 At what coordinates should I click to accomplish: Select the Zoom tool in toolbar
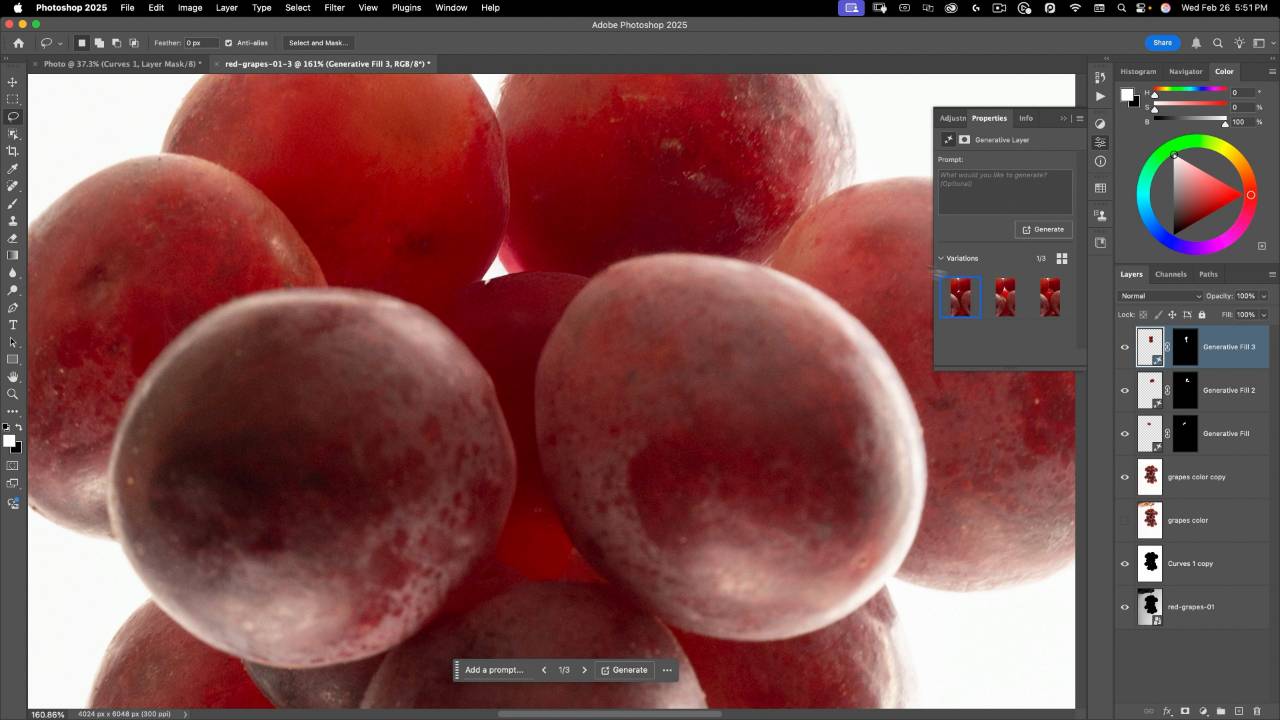13,394
